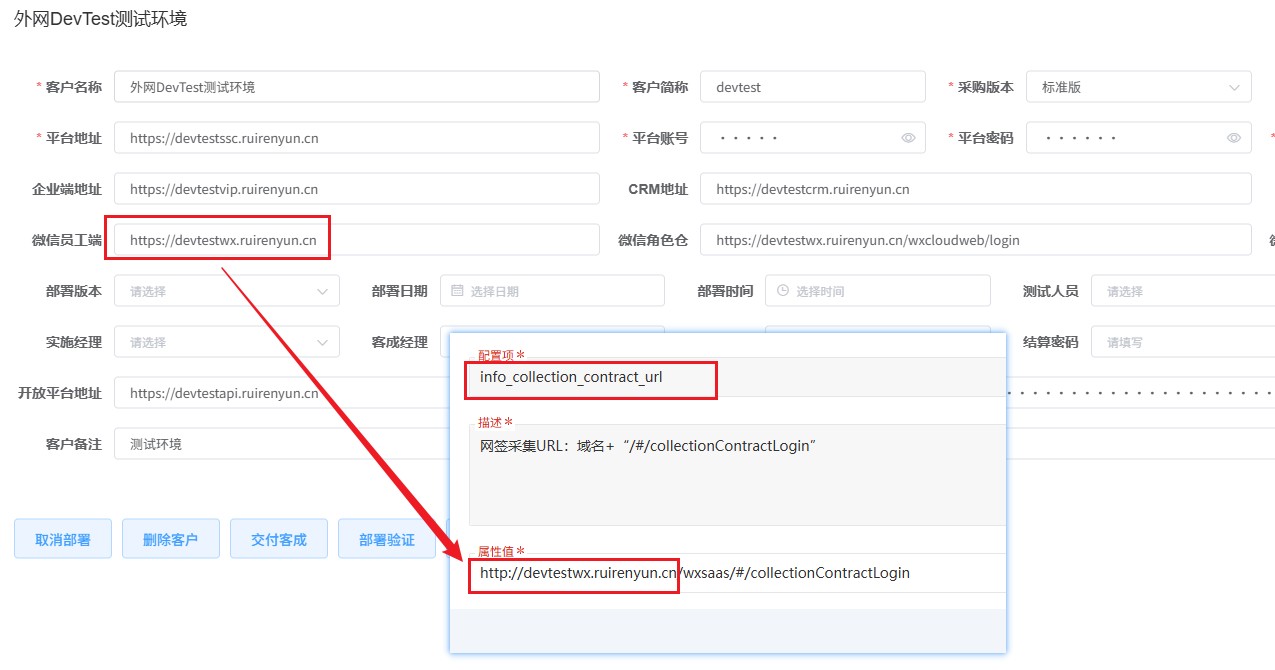The image size is (1275, 670).
Task: Click the 删除客户 button
Action: pyautogui.click(x=170, y=538)
